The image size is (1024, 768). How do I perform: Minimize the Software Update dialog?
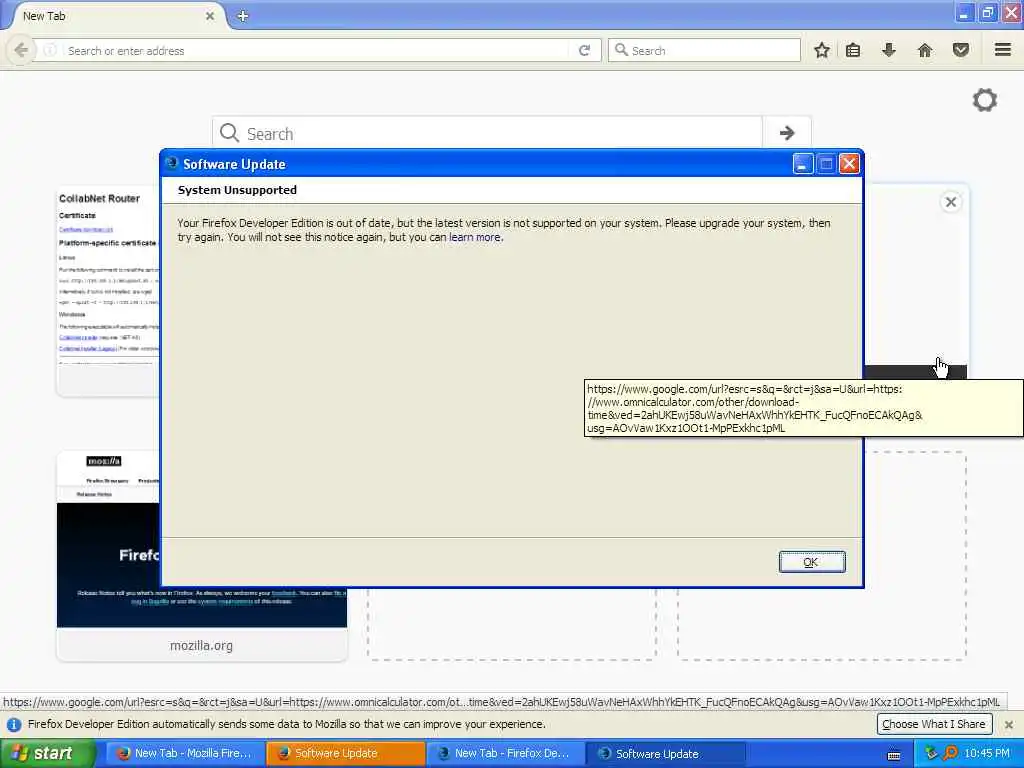point(803,164)
